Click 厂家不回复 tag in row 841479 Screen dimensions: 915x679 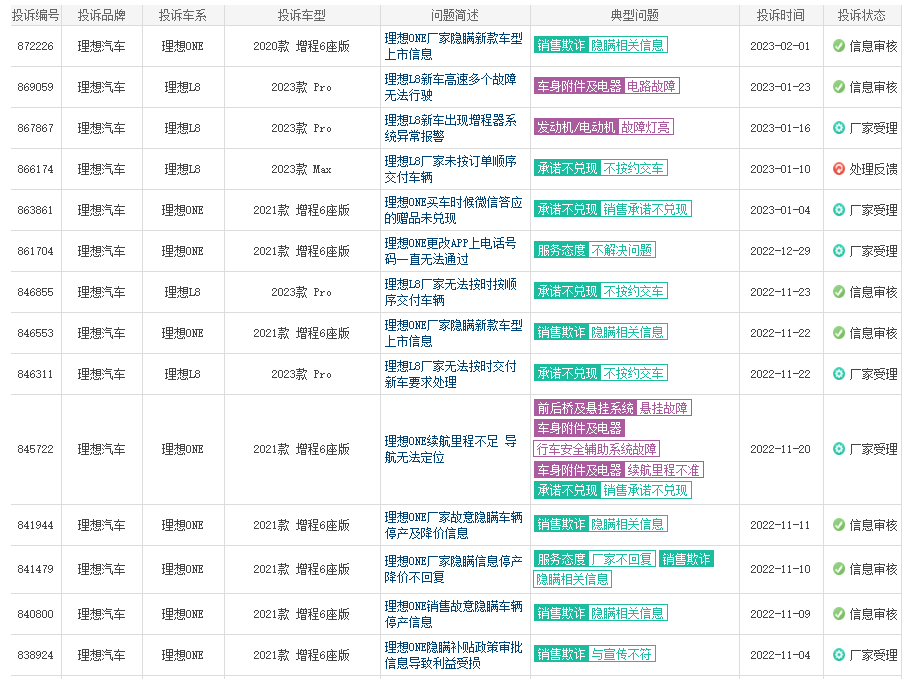(x=621, y=559)
